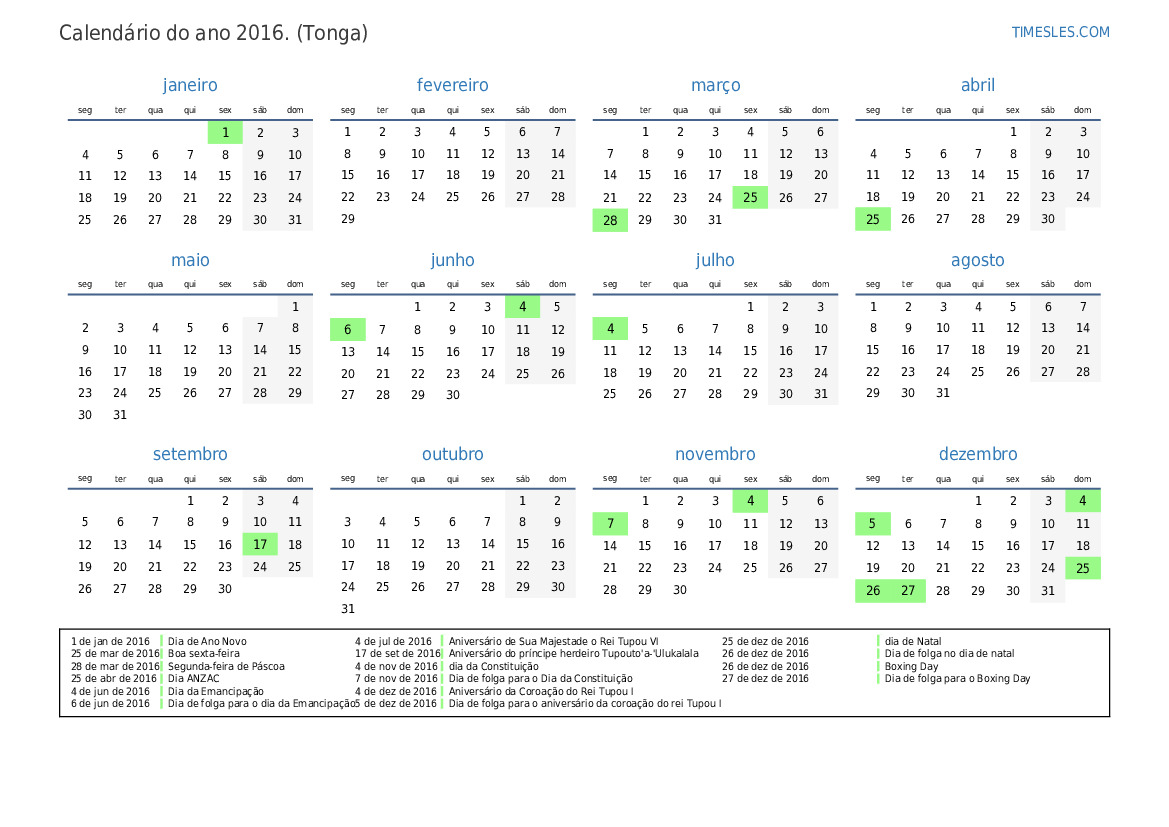The width and height of the screenshot is (1169, 827).
Task: Select highlighted December 25 Christmas date
Action: pos(1083,568)
